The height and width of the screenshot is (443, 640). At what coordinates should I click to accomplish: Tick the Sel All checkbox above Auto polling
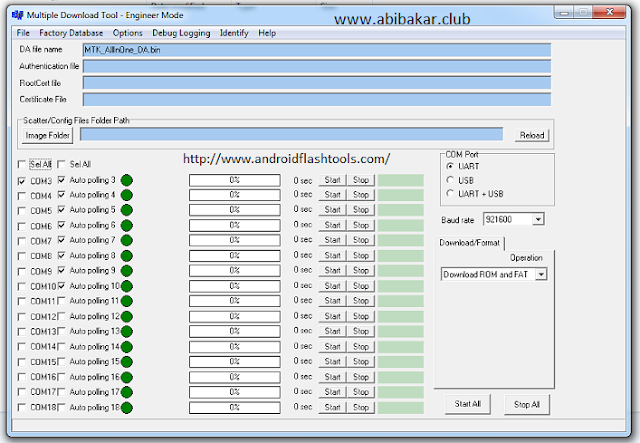[61, 165]
